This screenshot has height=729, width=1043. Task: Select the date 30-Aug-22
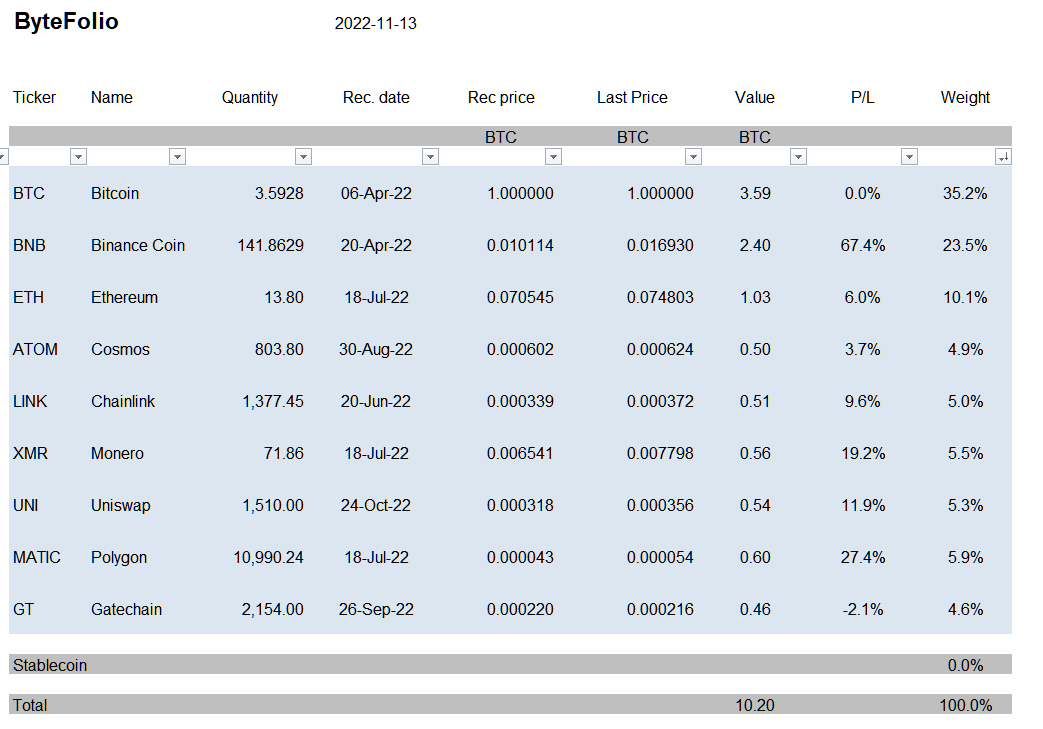pos(376,349)
